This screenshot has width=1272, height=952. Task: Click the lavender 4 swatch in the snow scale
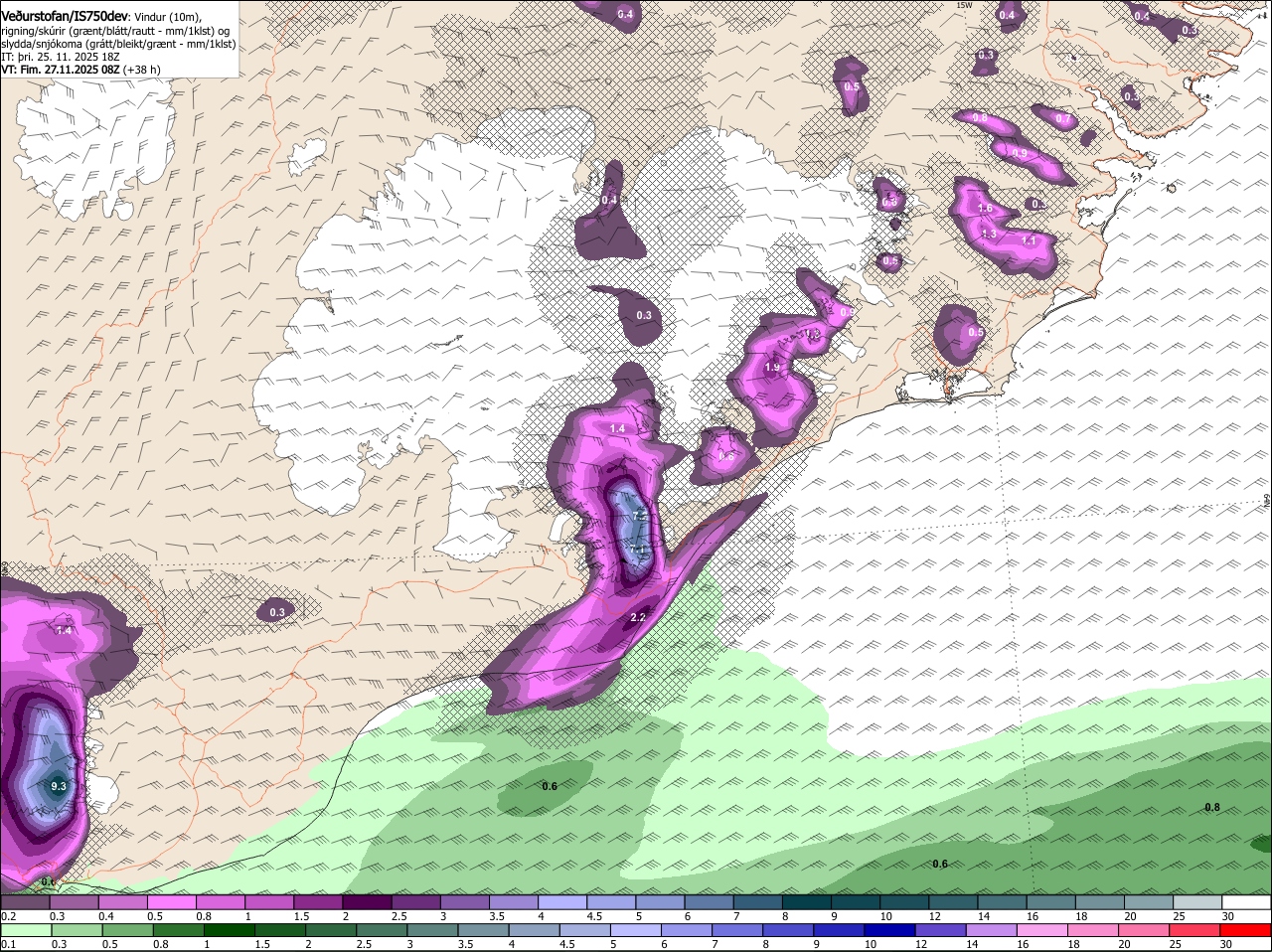point(562,902)
